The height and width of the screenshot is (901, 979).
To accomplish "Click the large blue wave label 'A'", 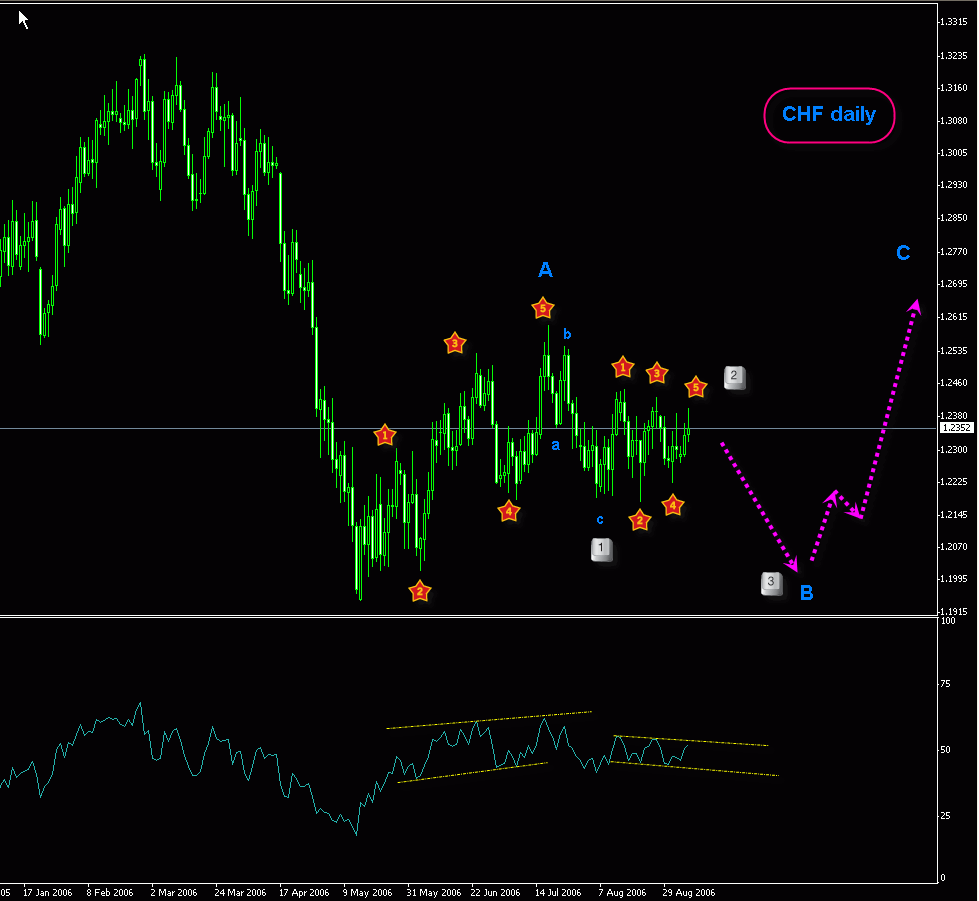I will (x=545, y=270).
